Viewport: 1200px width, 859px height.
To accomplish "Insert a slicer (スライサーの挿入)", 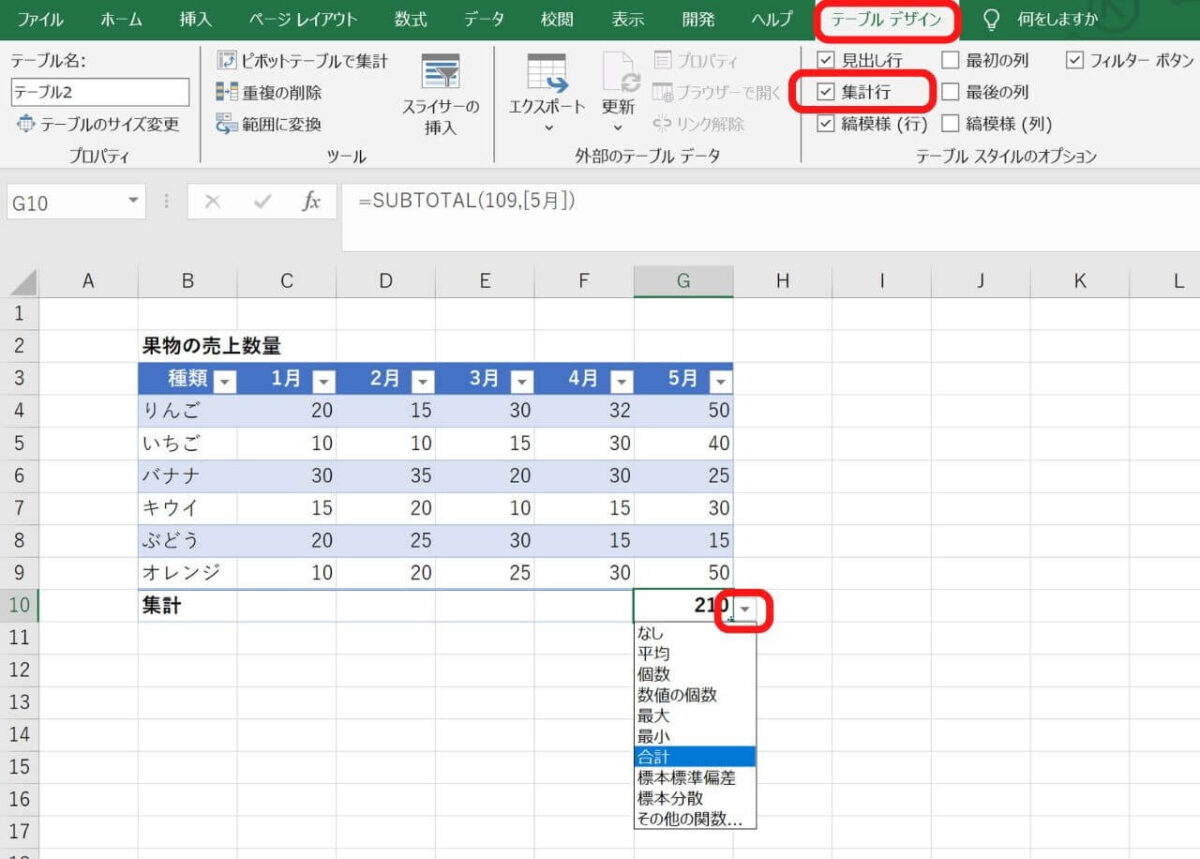I will 440,95.
